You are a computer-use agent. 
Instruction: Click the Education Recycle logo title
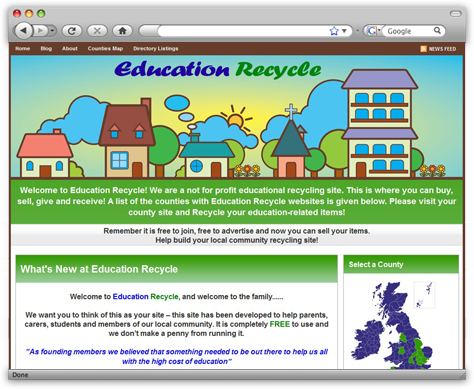click(x=218, y=69)
